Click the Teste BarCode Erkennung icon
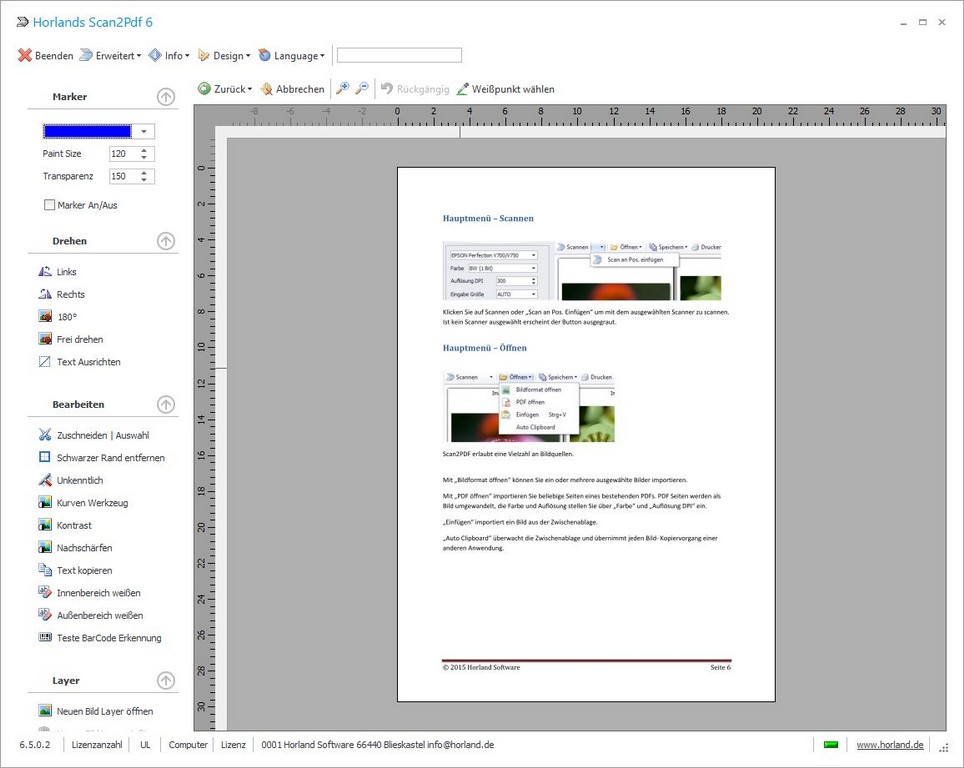This screenshot has height=768, width=964. 45,638
